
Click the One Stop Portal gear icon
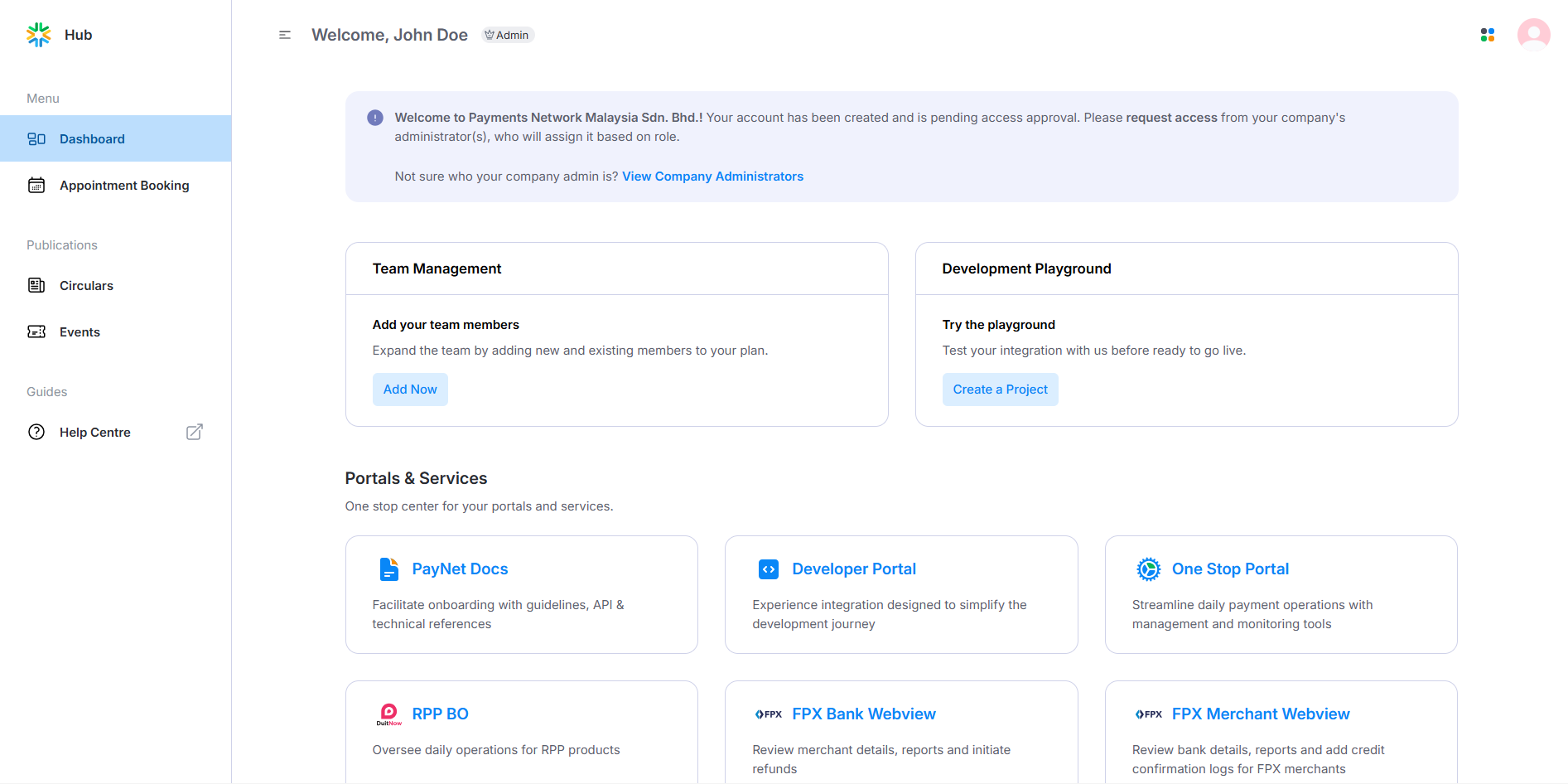[x=1148, y=569]
